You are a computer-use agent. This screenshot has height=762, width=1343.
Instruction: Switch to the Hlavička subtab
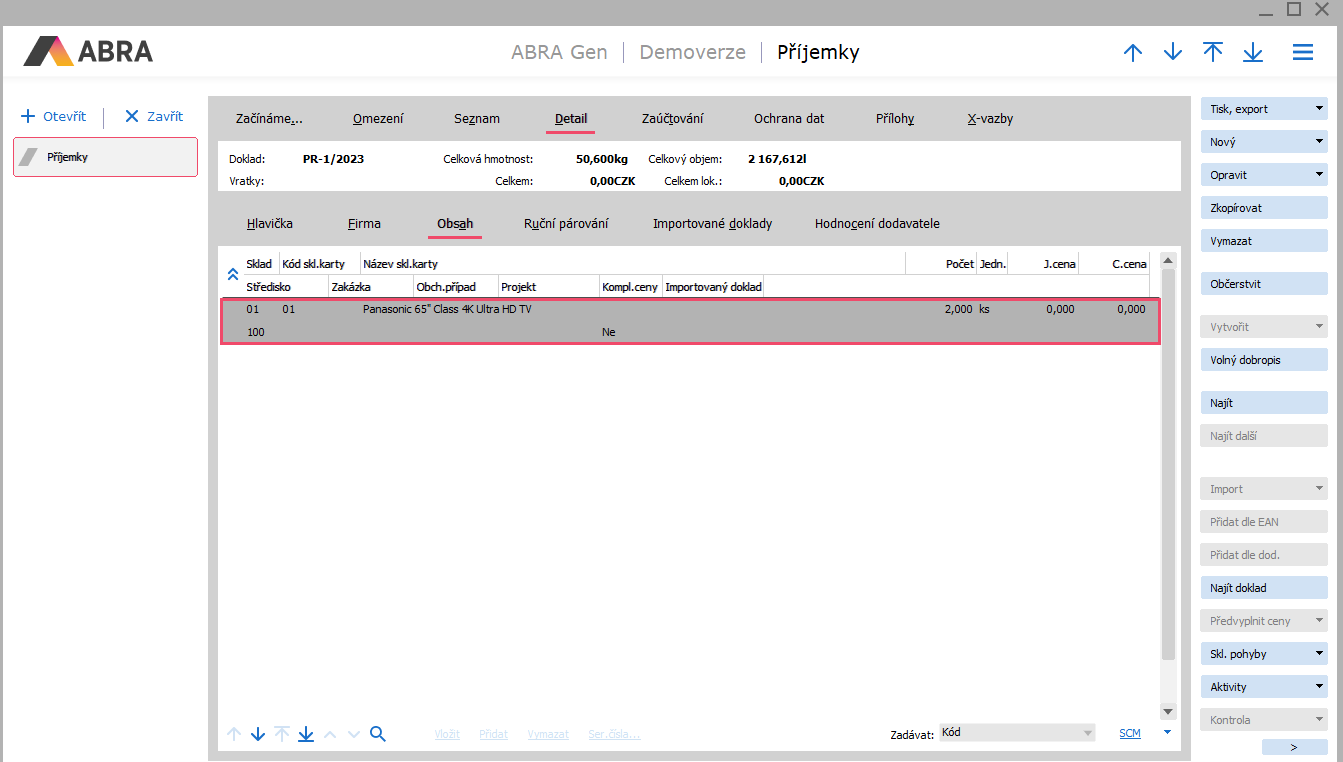tap(270, 223)
